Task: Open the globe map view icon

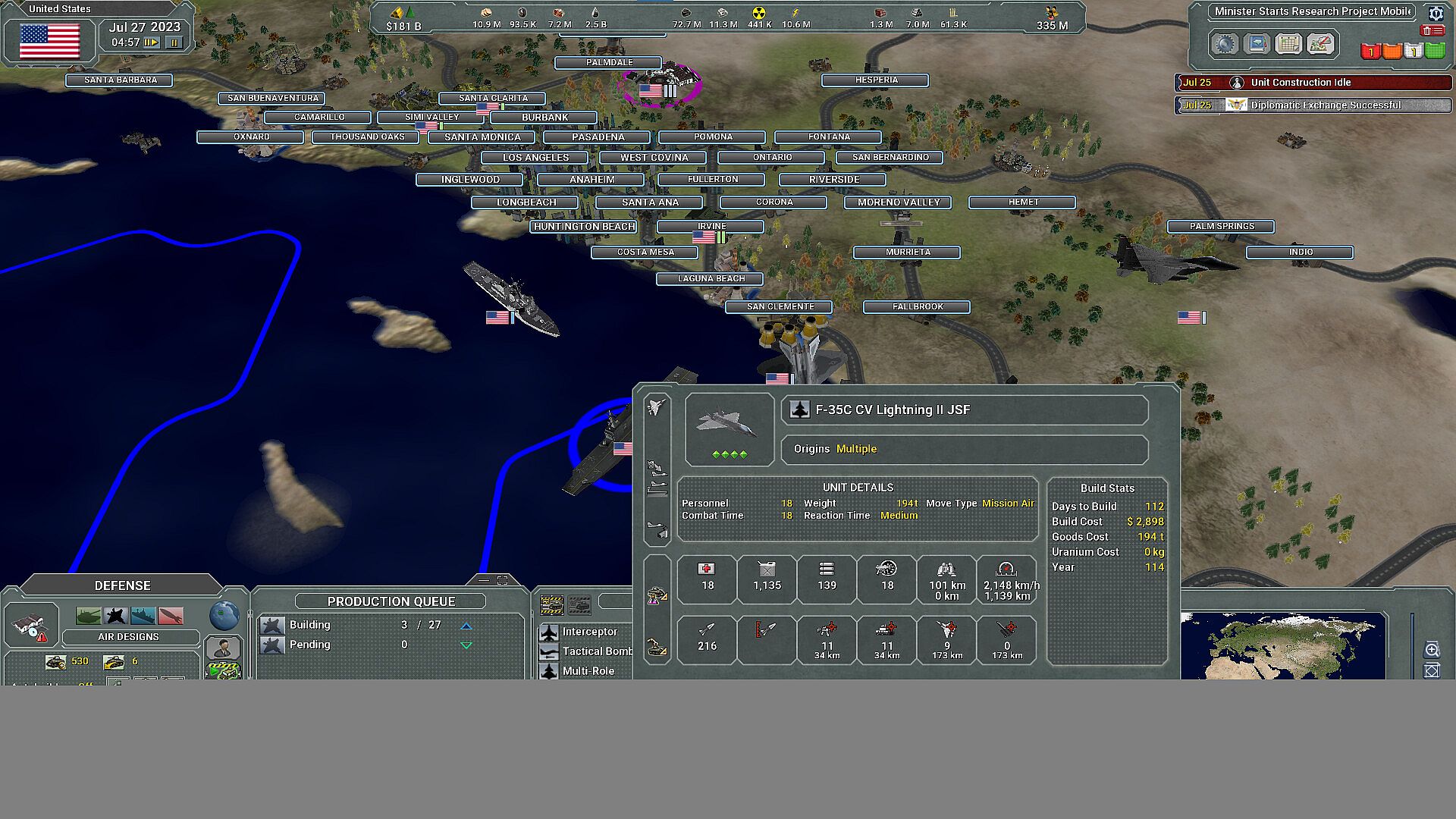Action: (x=224, y=616)
